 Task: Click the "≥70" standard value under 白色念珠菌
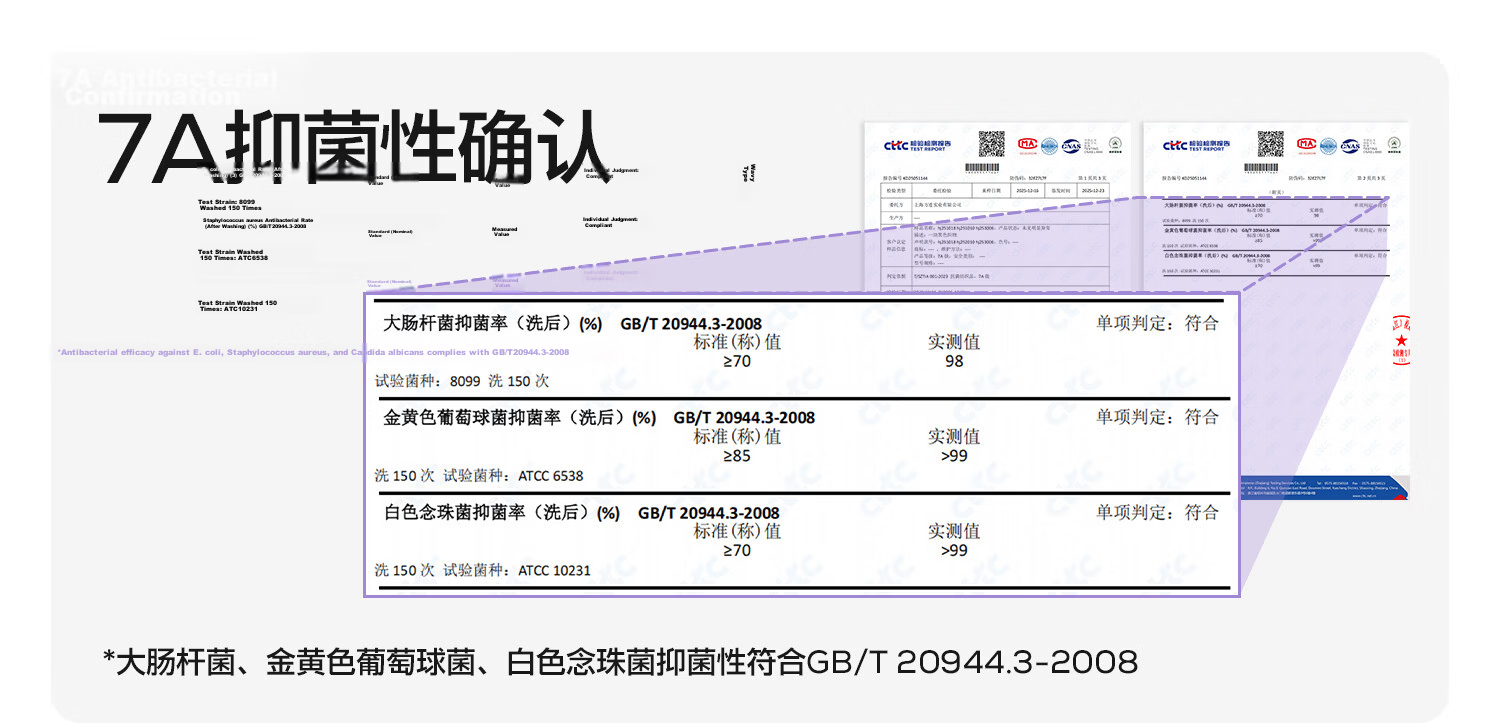pos(737,550)
